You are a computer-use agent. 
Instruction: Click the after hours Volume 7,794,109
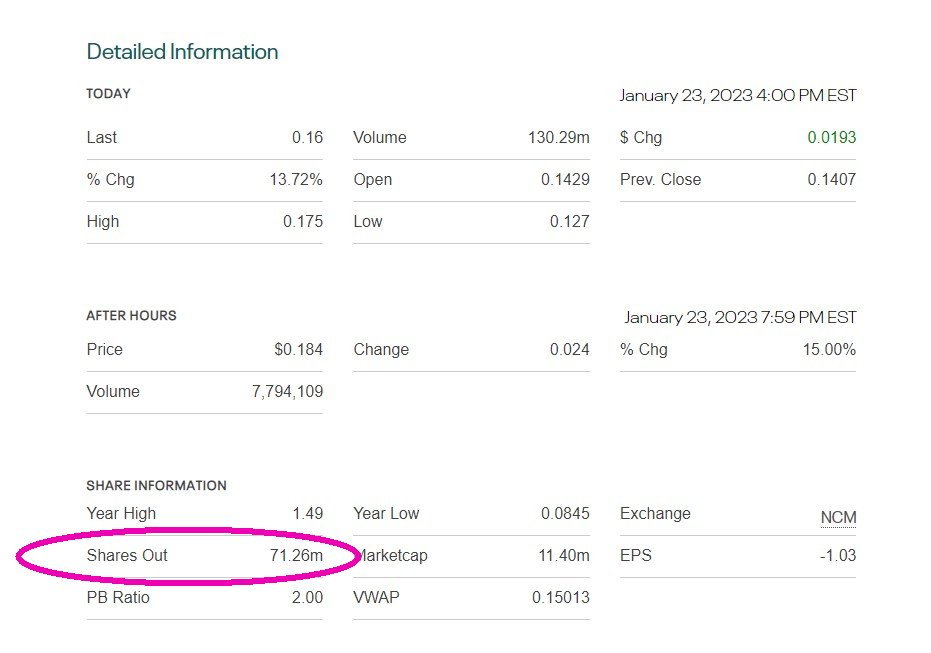coord(287,392)
